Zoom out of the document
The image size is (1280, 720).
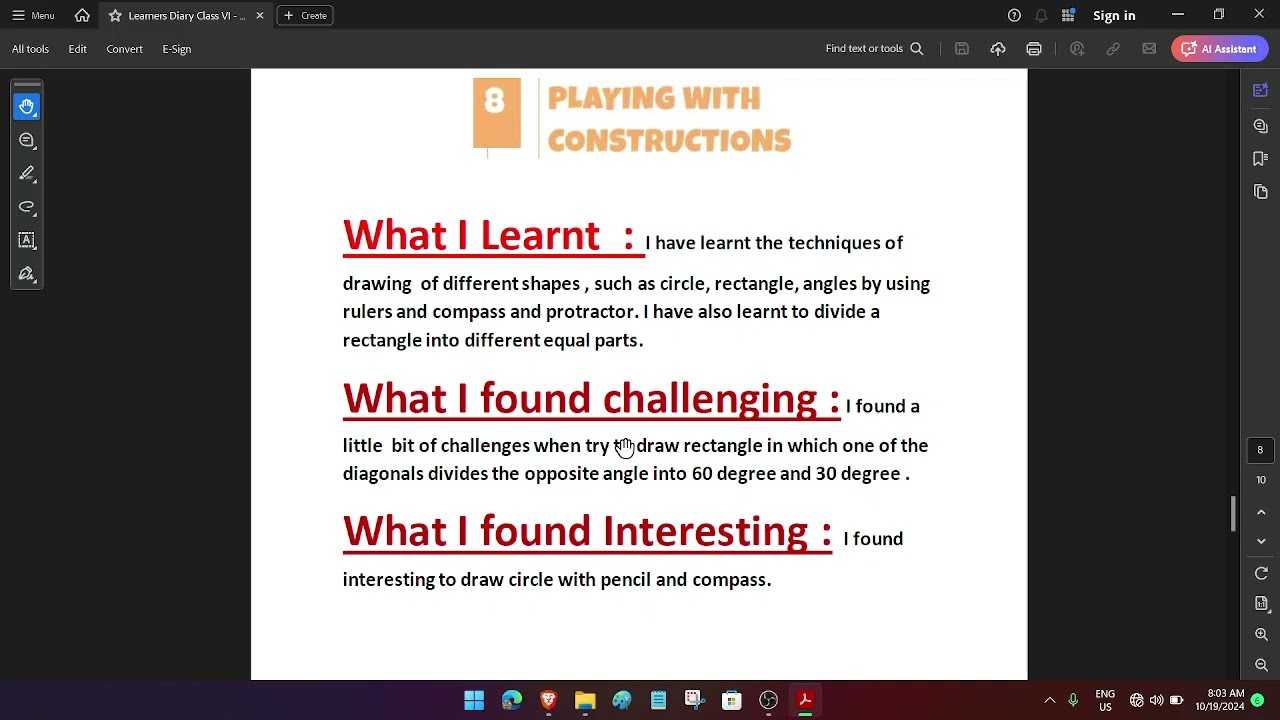[x=1261, y=664]
